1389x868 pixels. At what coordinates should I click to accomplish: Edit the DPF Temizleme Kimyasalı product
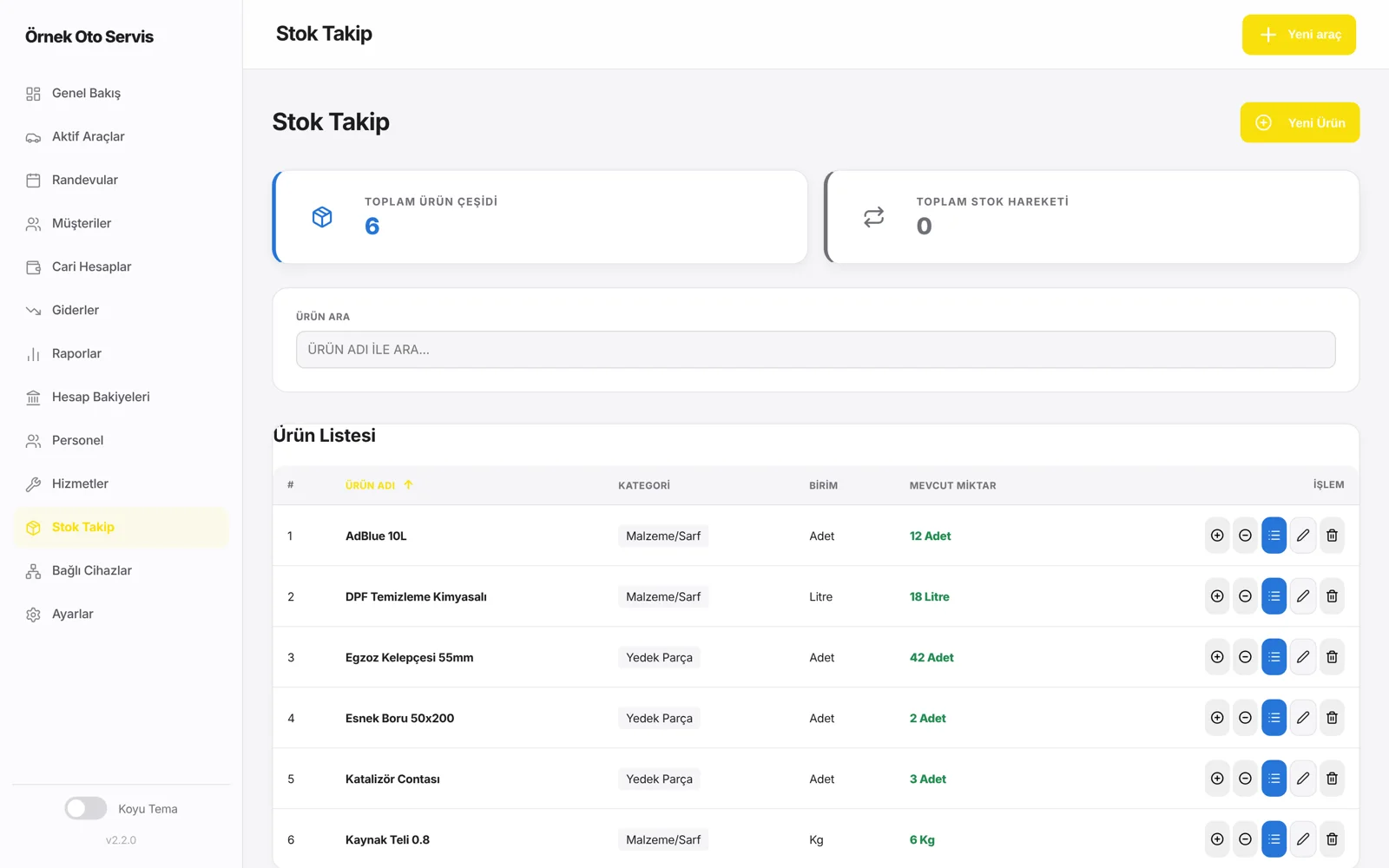pyautogui.click(x=1303, y=596)
